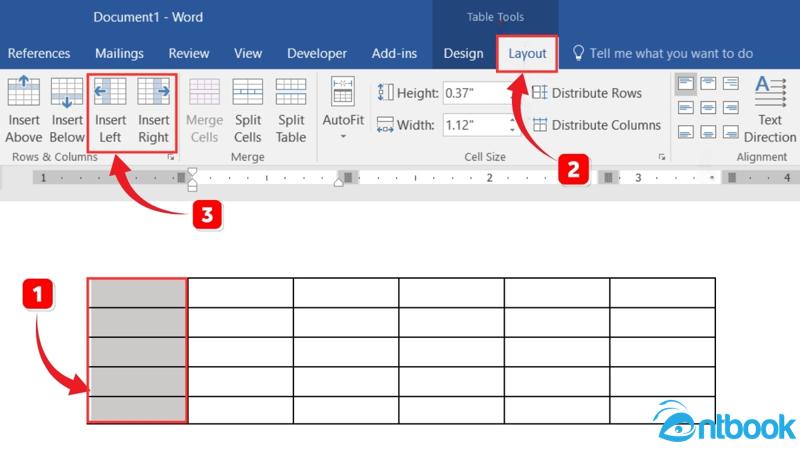Click Insert Above in Rows & Columns
Screen dimensions: 800x450
(23, 110)
